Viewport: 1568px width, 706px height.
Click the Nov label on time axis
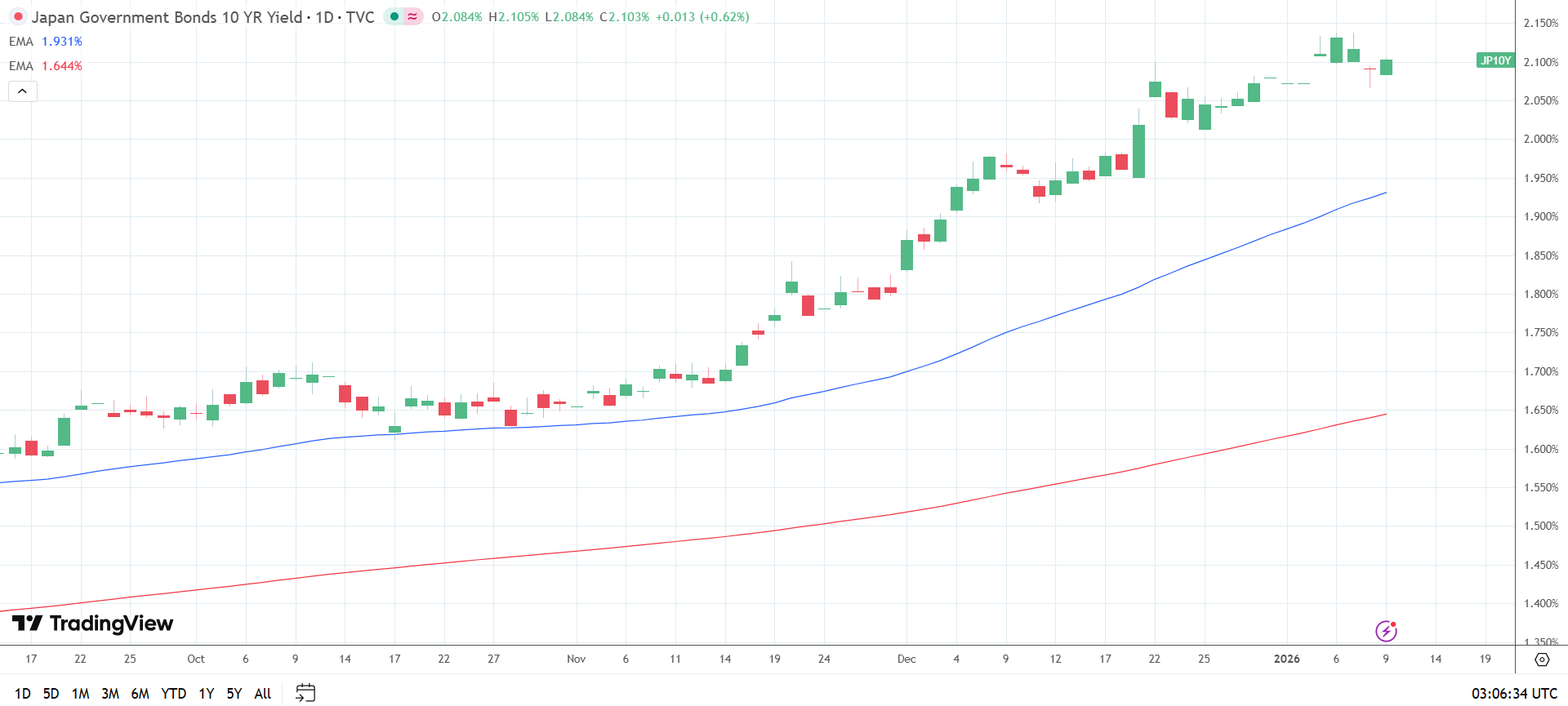(x=577, y=659)
